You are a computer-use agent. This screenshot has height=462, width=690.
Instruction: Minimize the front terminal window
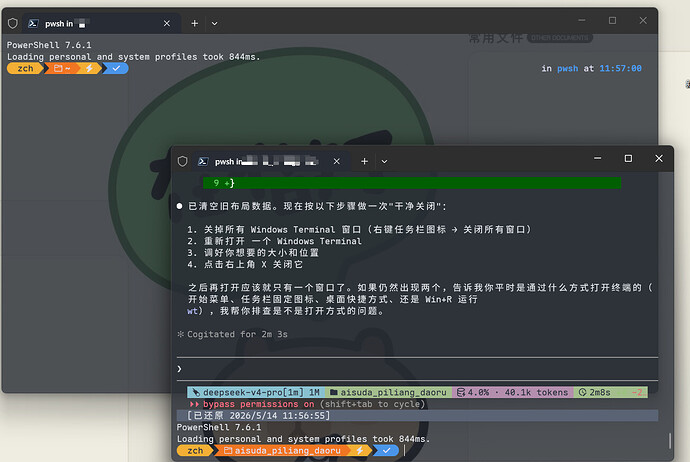[x=598, y=158]
